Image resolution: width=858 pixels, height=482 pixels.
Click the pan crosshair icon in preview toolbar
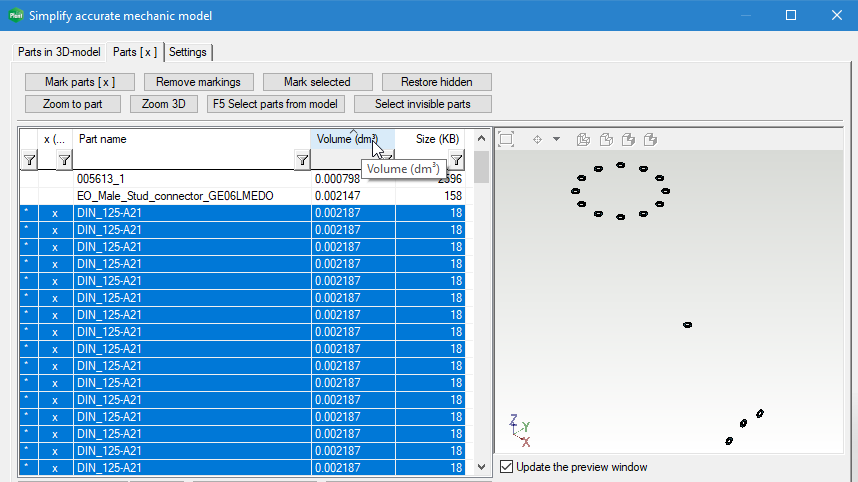coord(537,139)
